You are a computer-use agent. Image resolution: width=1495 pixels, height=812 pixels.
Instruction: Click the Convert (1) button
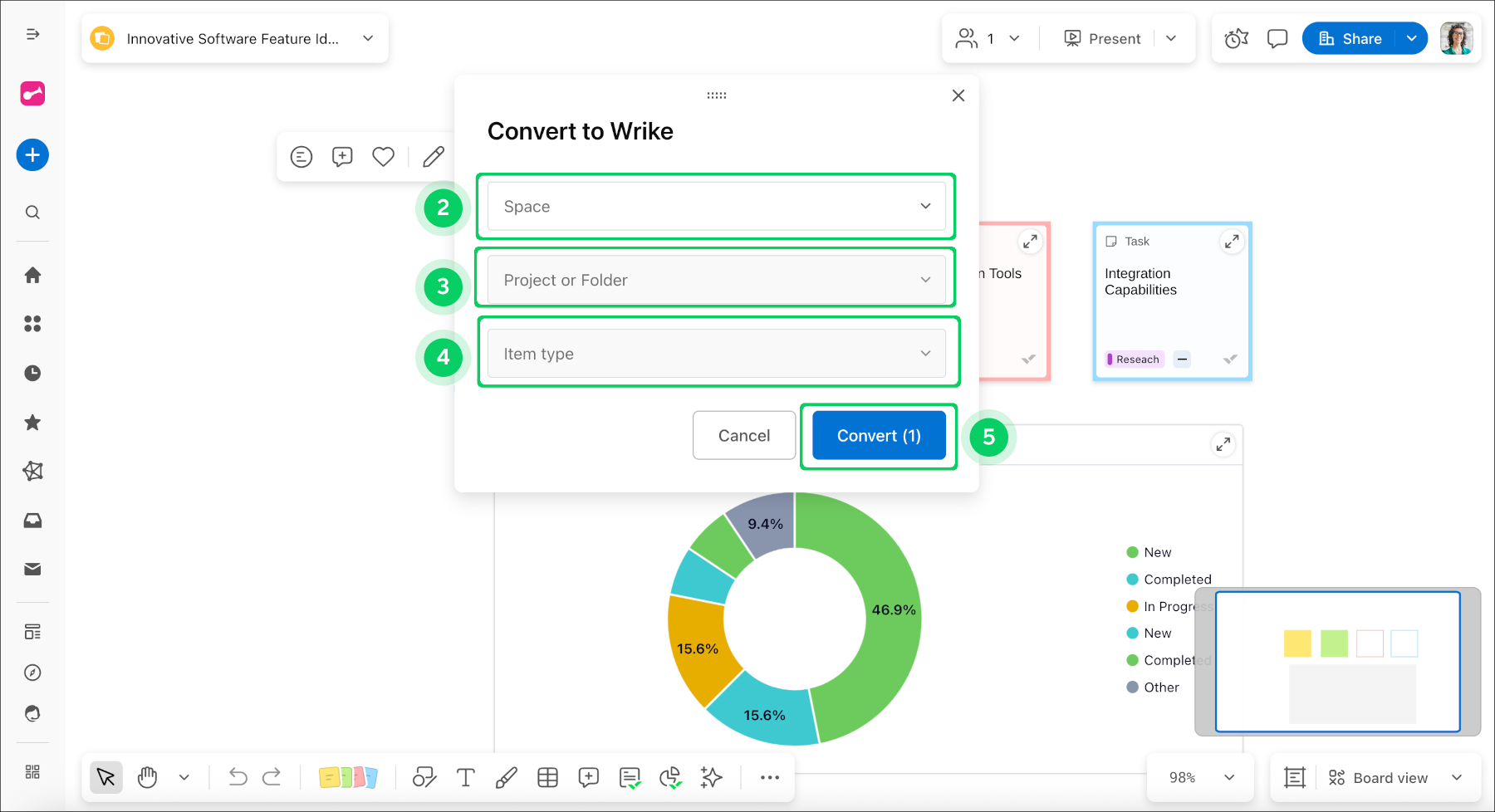878,435
